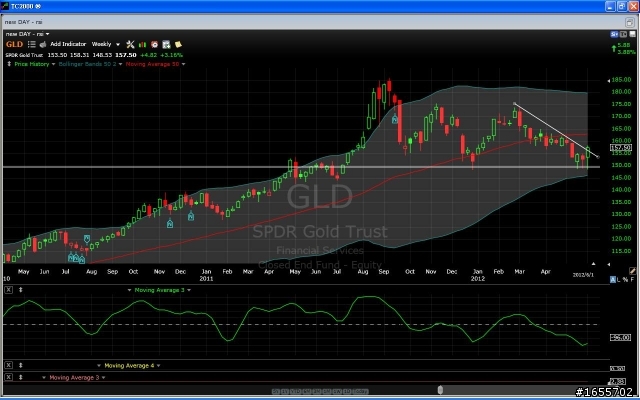Click the pencil drawing tools icon
The height and width of the screenshot is (400, 640).
pos(632,271)
